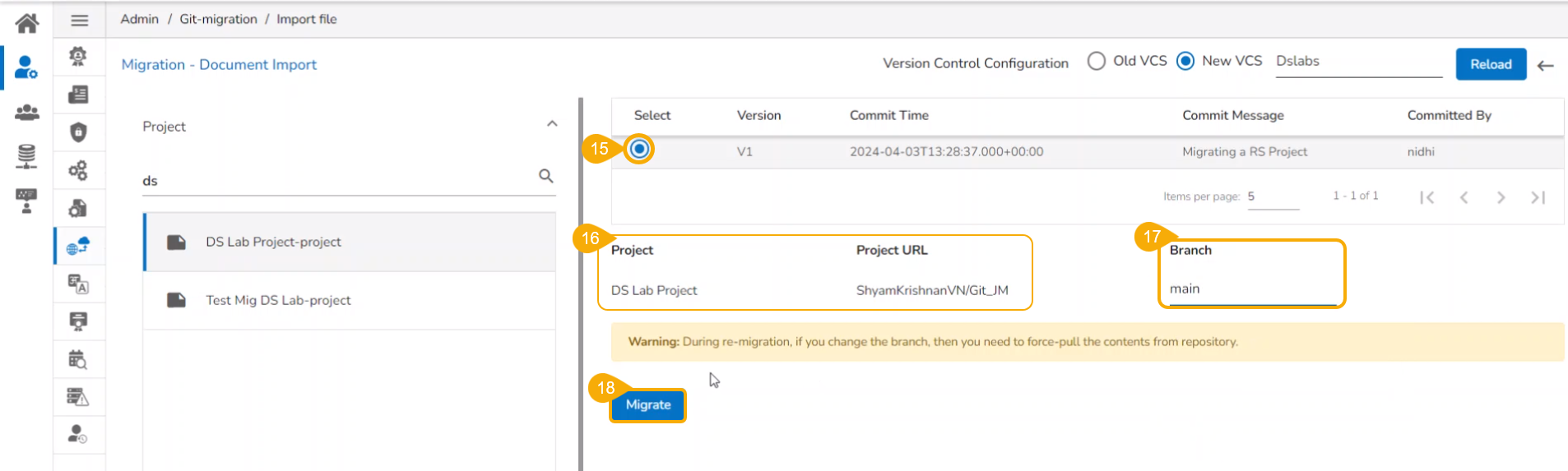
Task: Open the hamburger menu icon
Action: click(80, 21)
